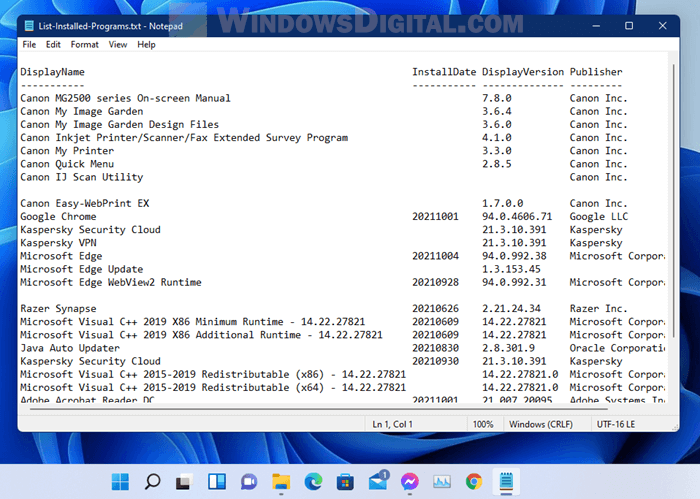
Task: Click the Google Chrome entry in the list
Action: click(58, 216)
